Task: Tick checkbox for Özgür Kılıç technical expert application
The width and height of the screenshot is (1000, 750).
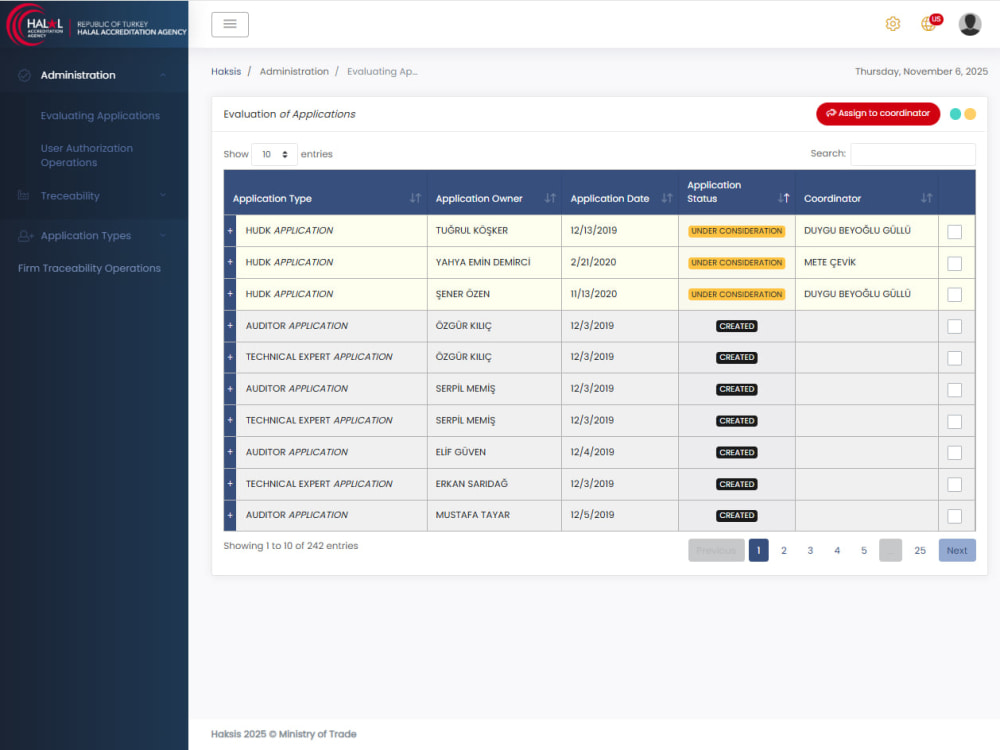Action: click(x=954, y=358)
